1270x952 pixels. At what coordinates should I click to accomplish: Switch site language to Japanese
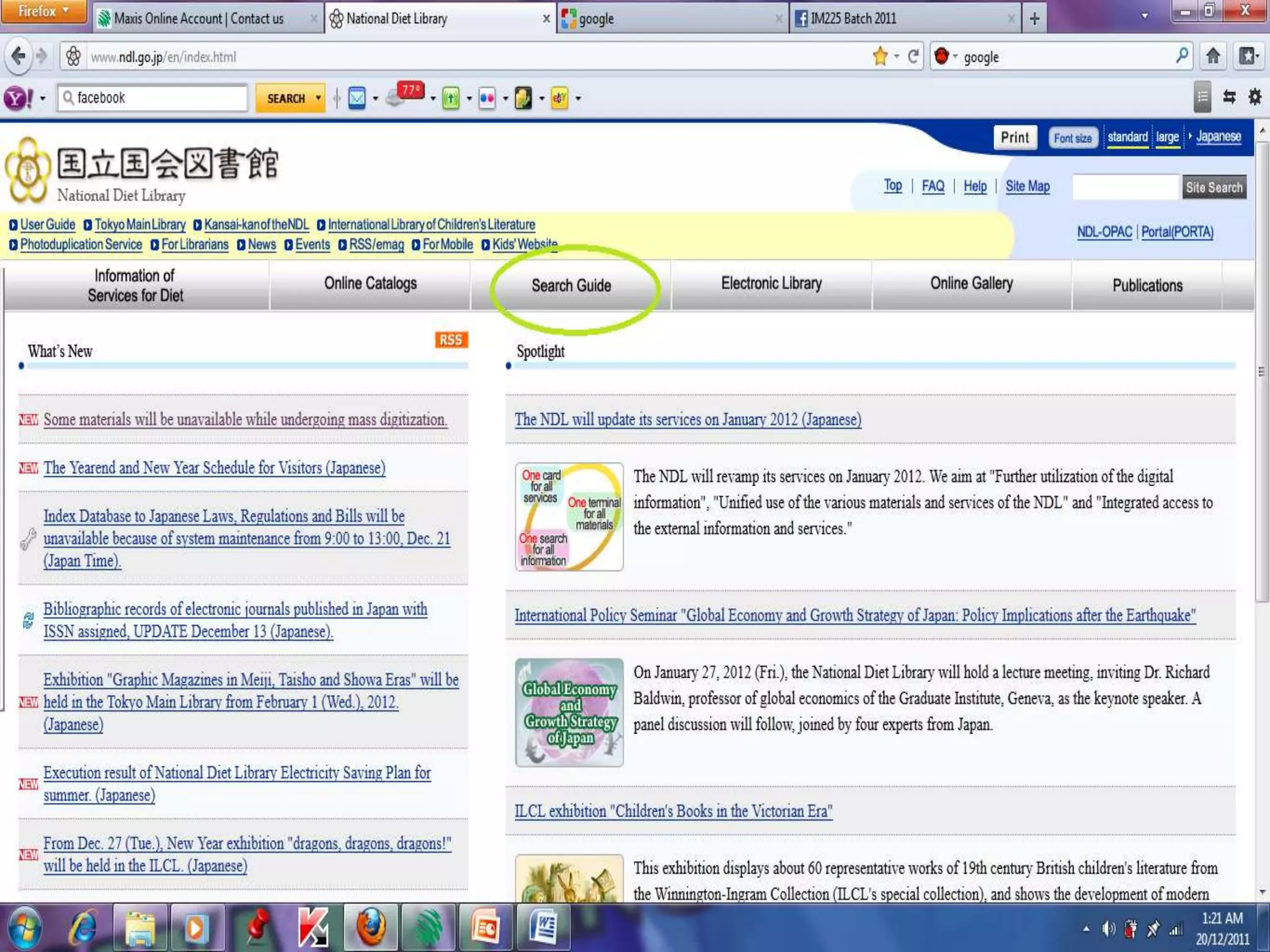[1218, 137]
